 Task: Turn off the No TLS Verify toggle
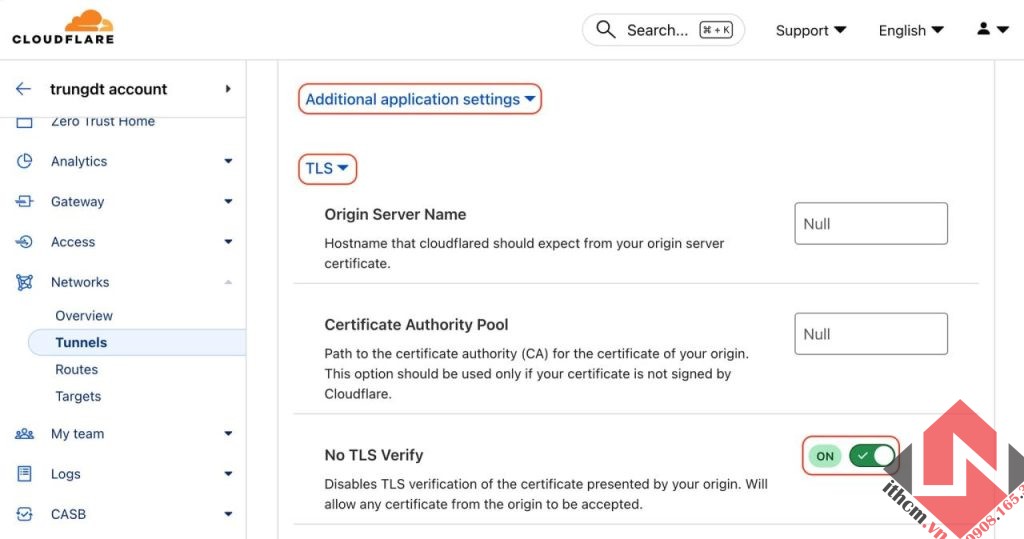872,455
